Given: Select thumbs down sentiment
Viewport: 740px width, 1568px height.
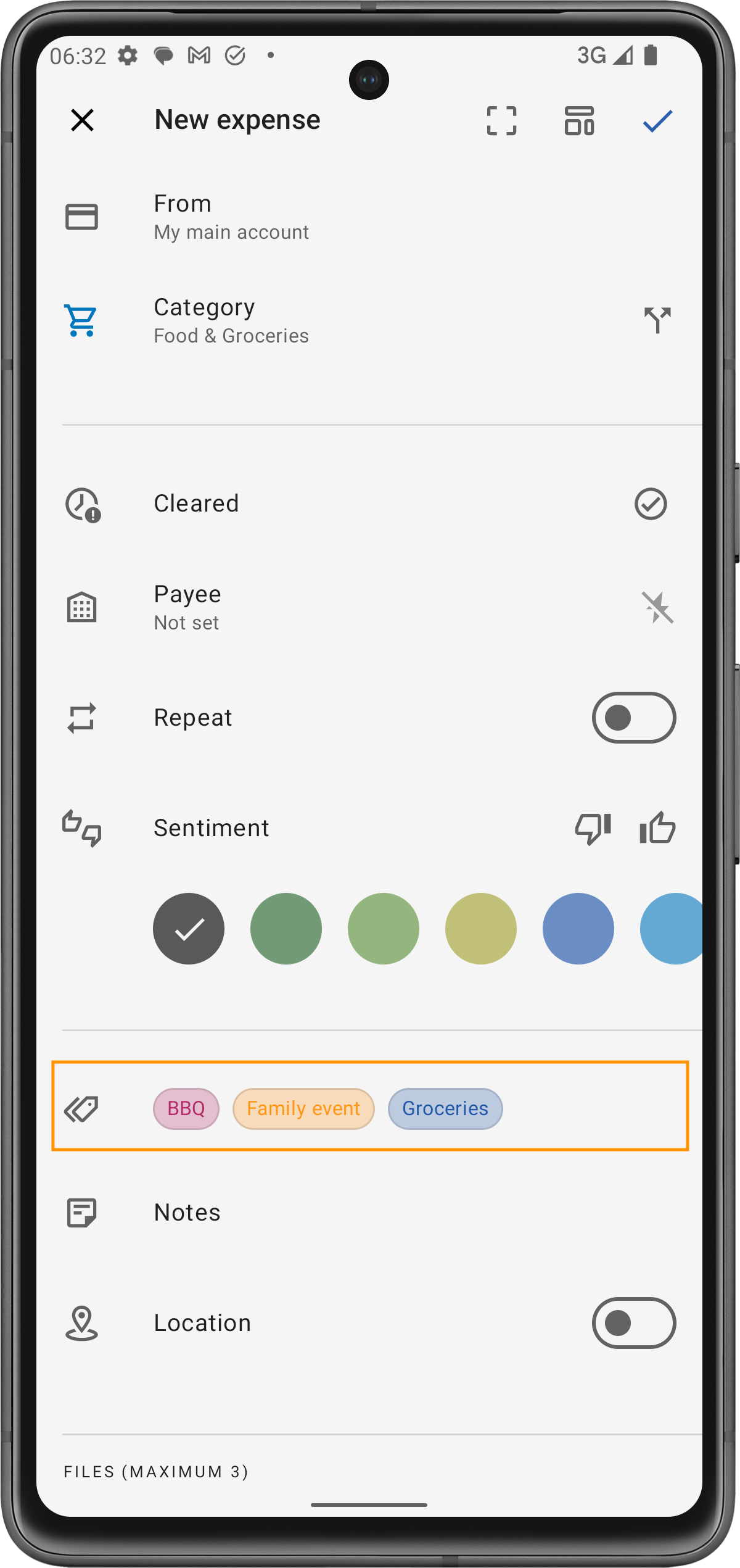Looking at the screenshot, I should click(x=593, y=828).
